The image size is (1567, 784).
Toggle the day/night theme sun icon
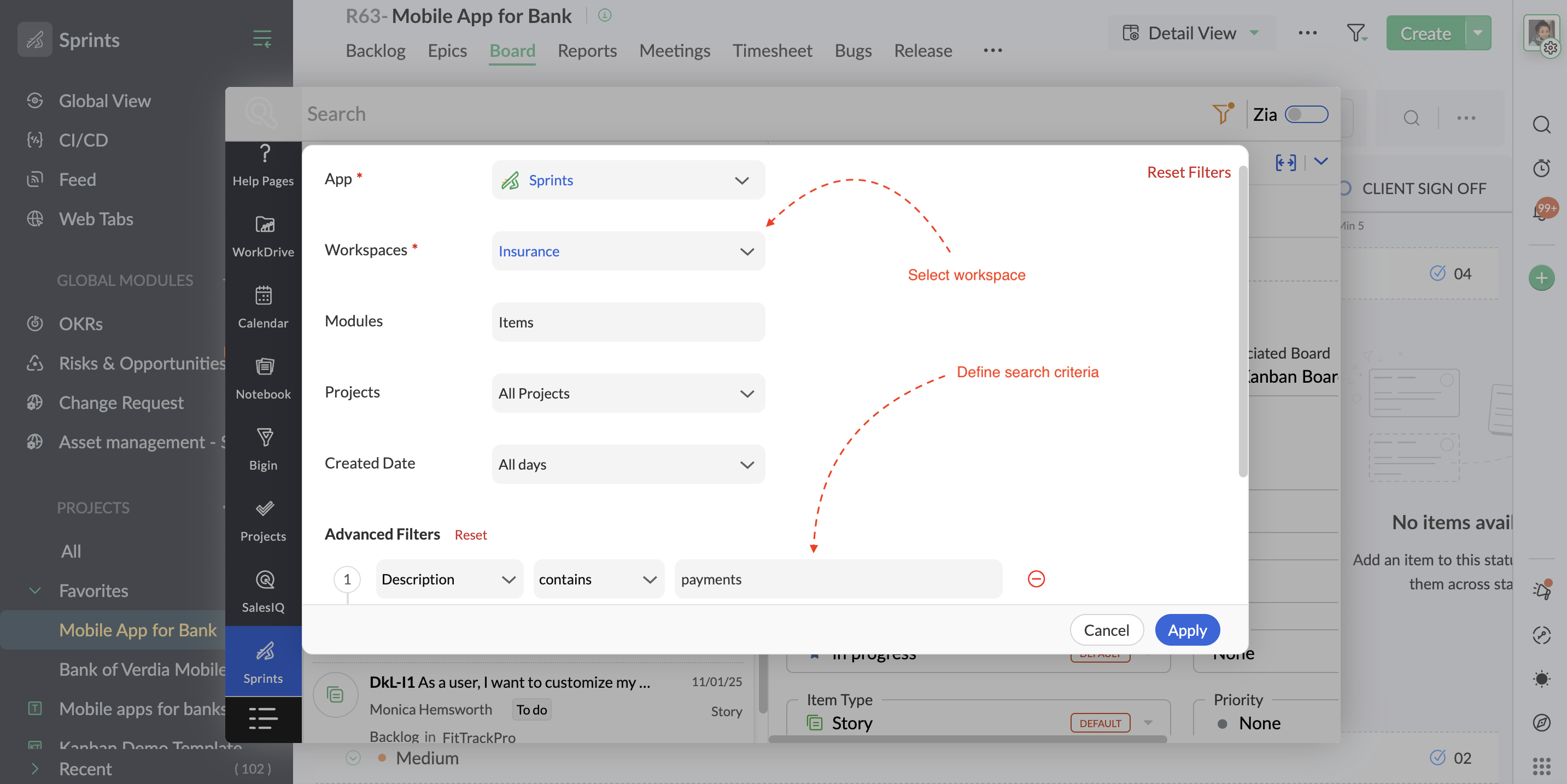coord(1541,679)
